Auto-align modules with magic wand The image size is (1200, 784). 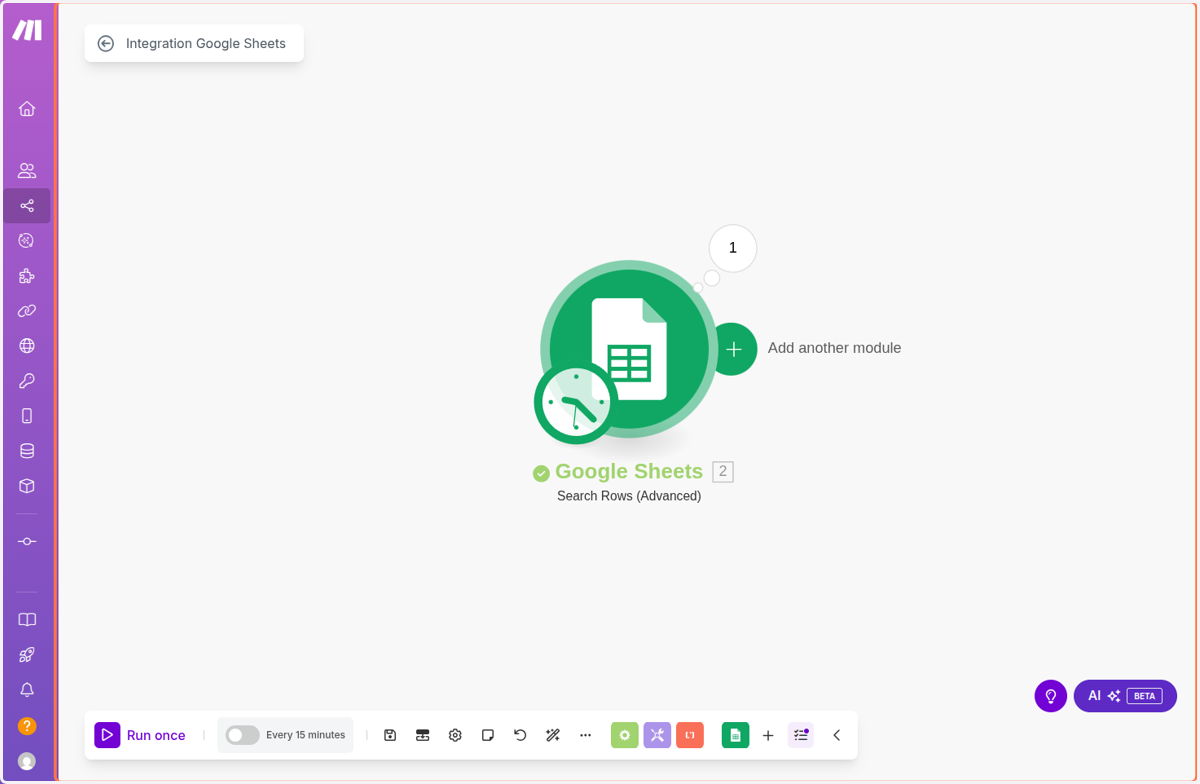coord(553,735)
